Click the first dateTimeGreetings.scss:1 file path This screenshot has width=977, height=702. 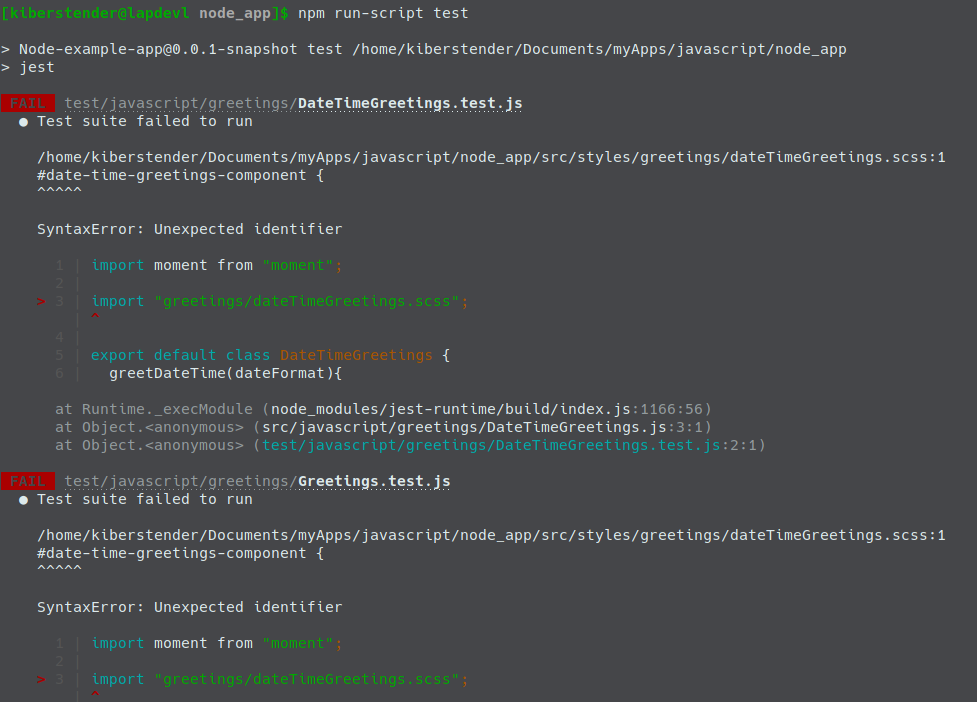click(491, 157)
